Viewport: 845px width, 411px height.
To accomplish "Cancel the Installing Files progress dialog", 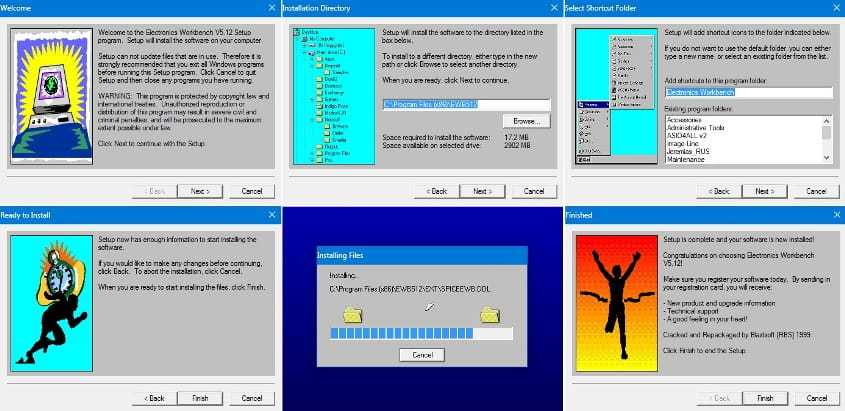I will (421, 355).
